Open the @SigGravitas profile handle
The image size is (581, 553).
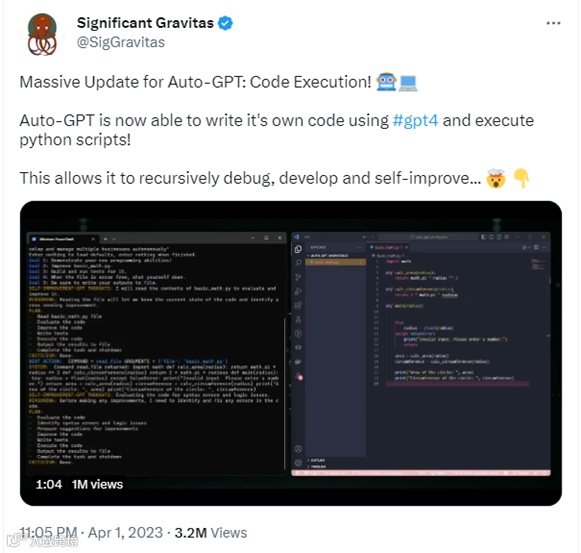pos(121,42)
